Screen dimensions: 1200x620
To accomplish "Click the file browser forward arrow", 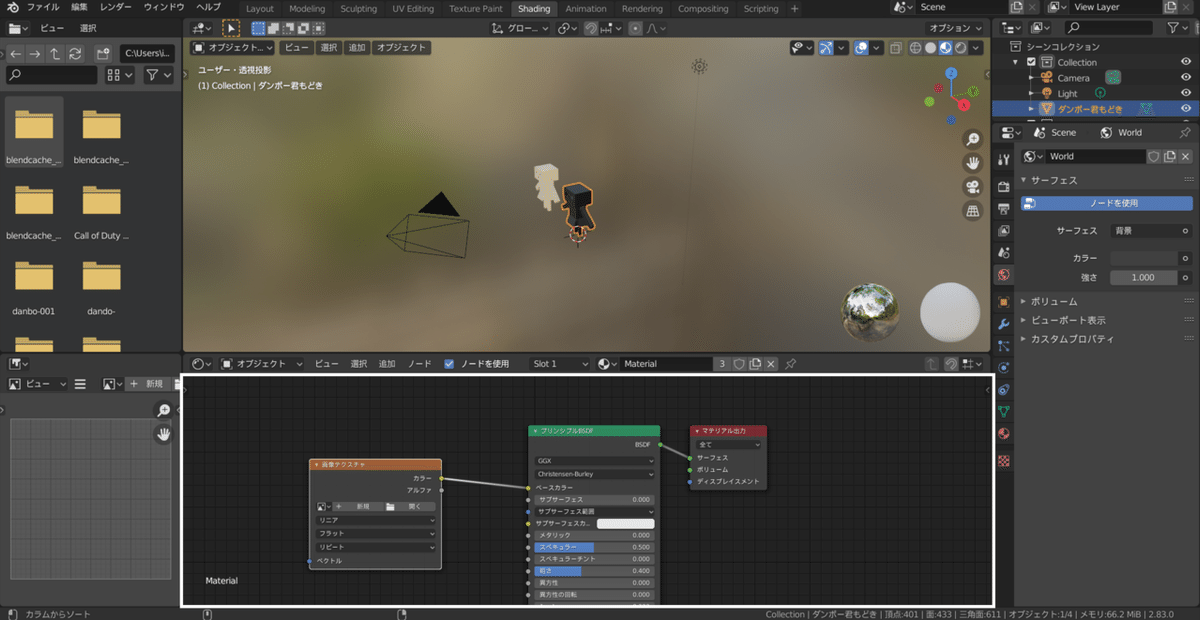I will coord(35,52).
